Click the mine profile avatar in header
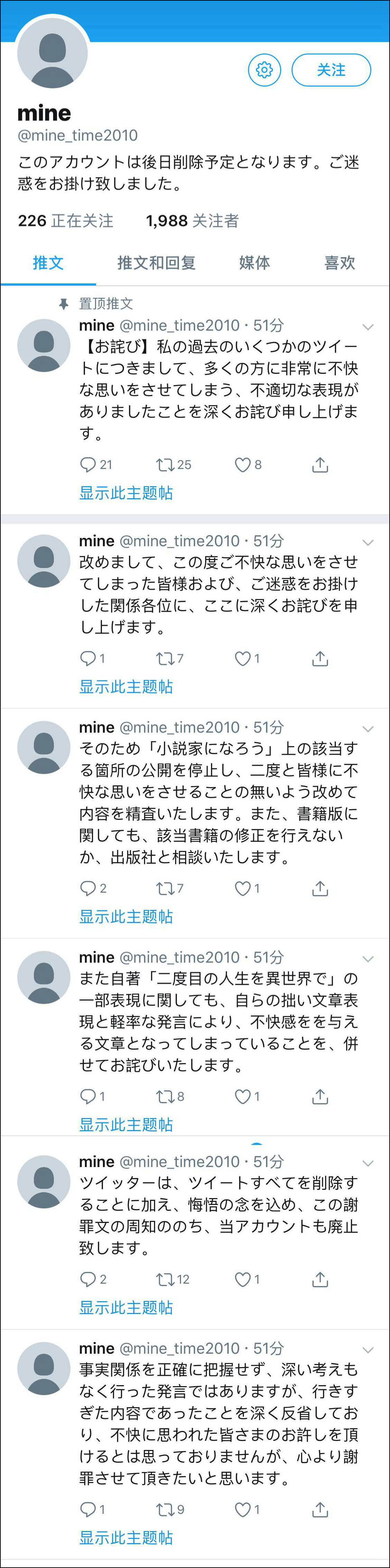The width and height of the screenshot is (390, 1568). coord(53,52)
